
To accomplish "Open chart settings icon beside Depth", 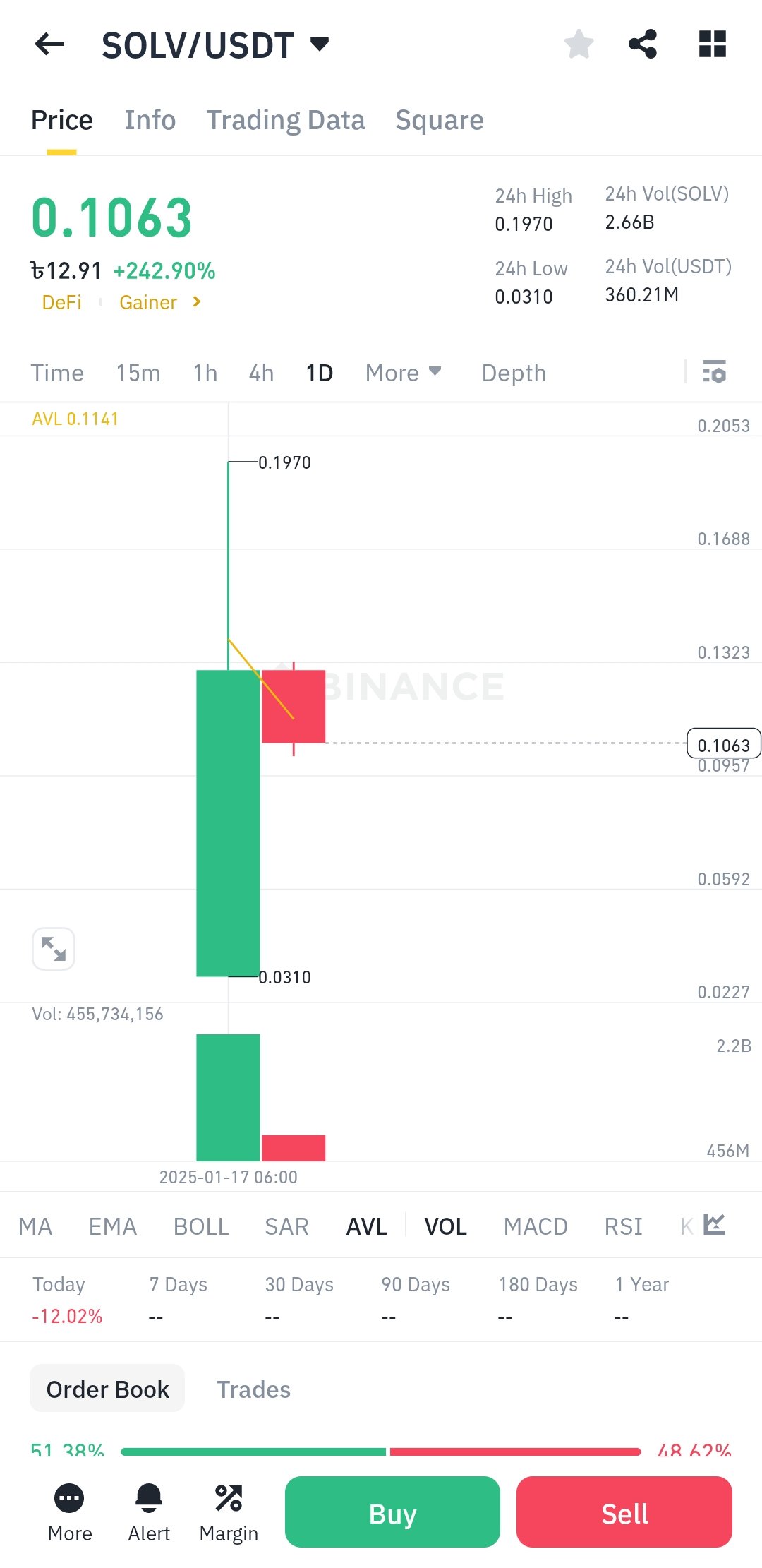I will click(714, 372).
